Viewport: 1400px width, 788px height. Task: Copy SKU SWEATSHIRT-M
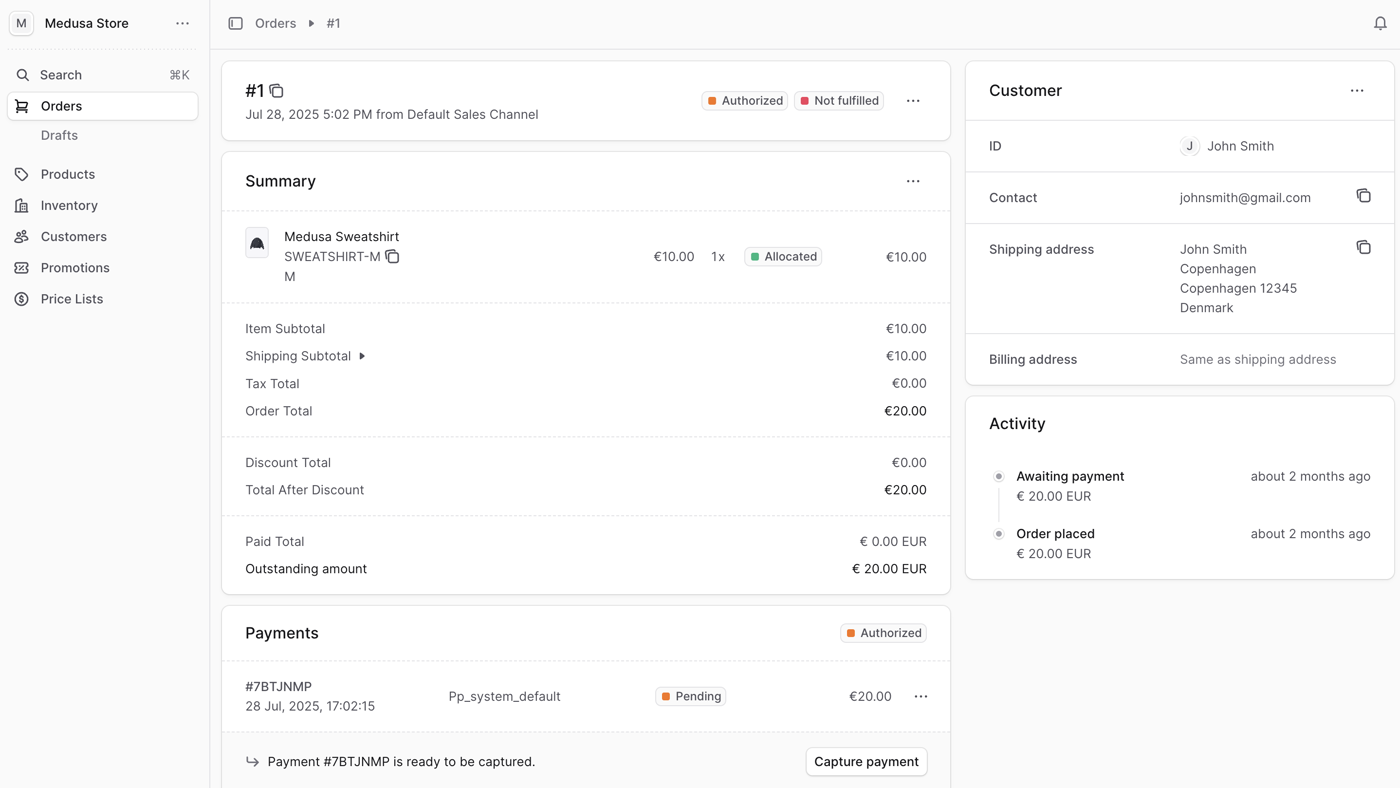tap(392, 257)
